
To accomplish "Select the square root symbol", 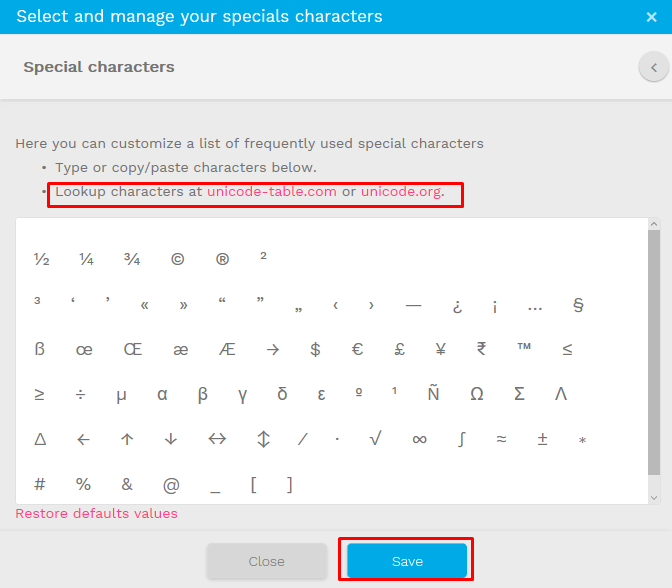I will (x=375, y=439).
